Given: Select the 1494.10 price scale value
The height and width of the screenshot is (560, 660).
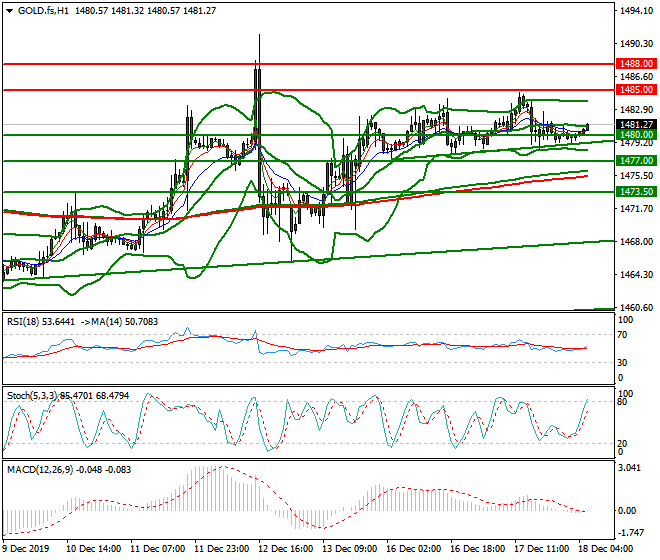Looking at the screenshot, I should [x=636, y=11].
